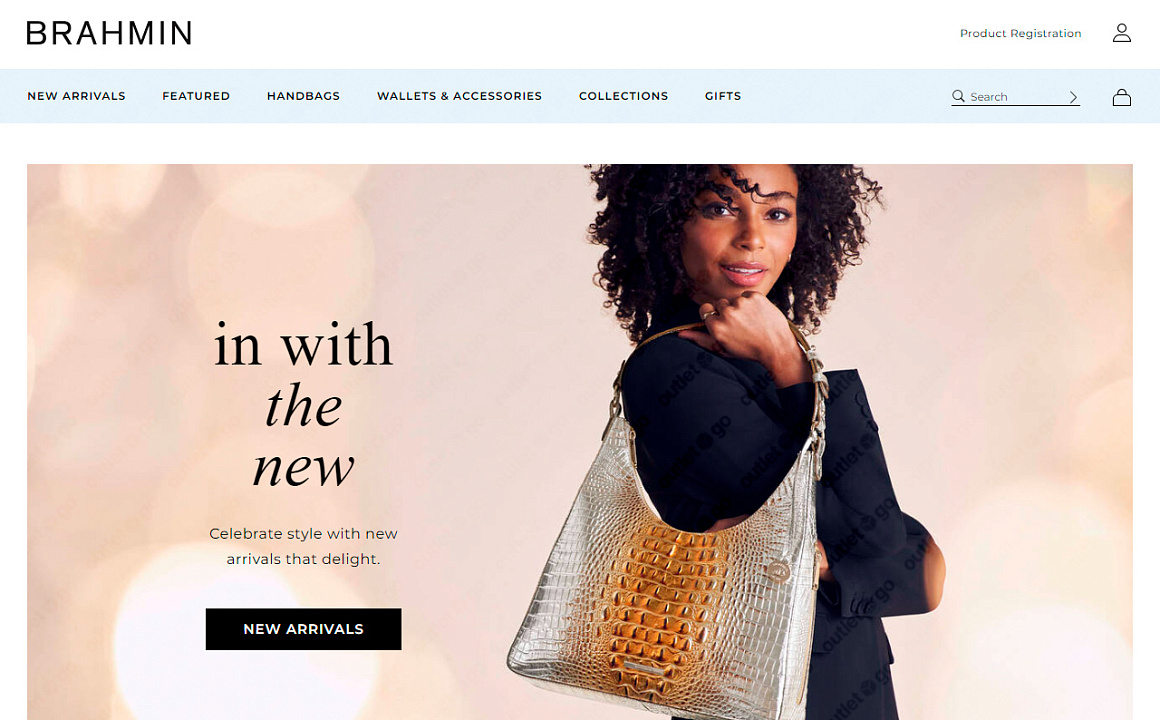This screenshot has width=1160, height=720.
Task: Click the black NEW ARRIVALS button
Action: (303, 629)
